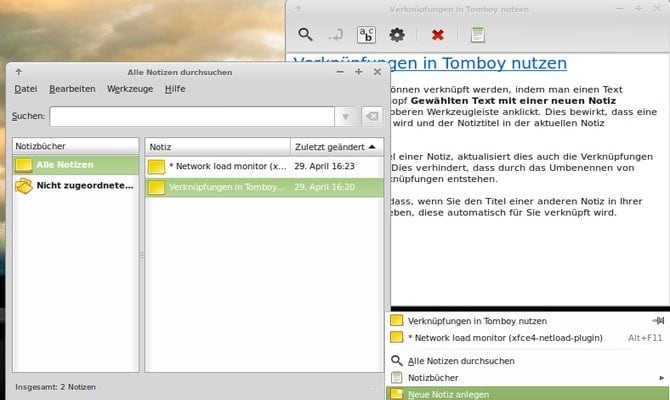Image resolution: width=670 pixels, height=400 pixels.
Task: Click the pane divider grip between notebook and note lists
Action: point(142,255)
